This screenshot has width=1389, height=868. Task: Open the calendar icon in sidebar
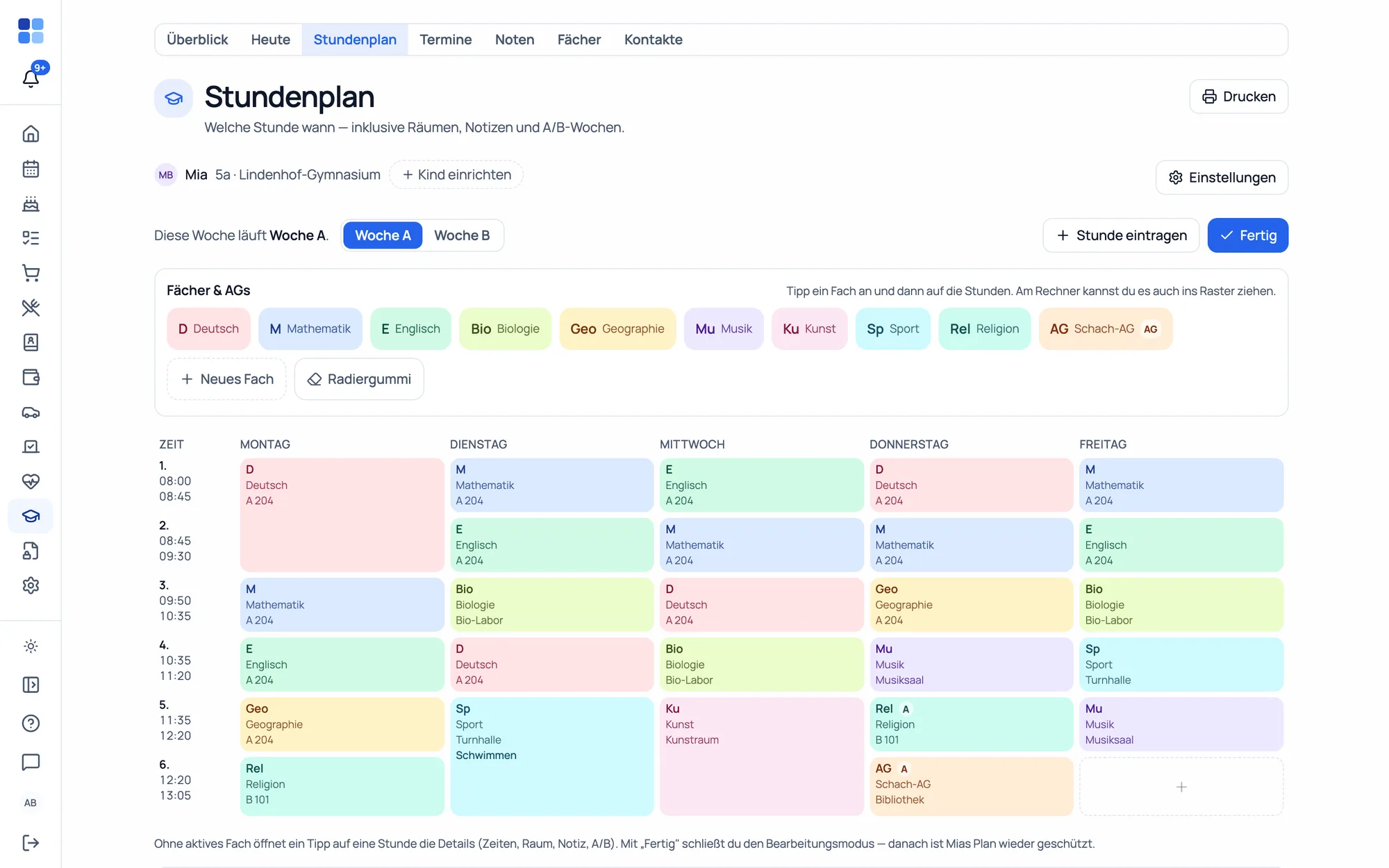click(31, 169)
